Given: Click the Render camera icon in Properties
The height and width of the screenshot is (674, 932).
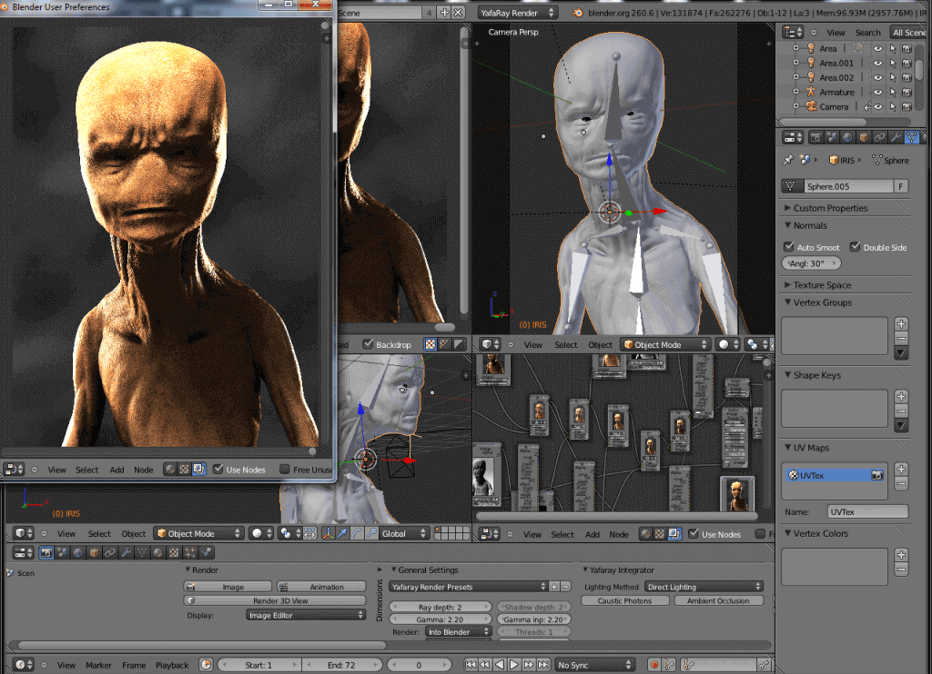Looking at the screenshot, I should pyautogui.click(x=816, y=137).
